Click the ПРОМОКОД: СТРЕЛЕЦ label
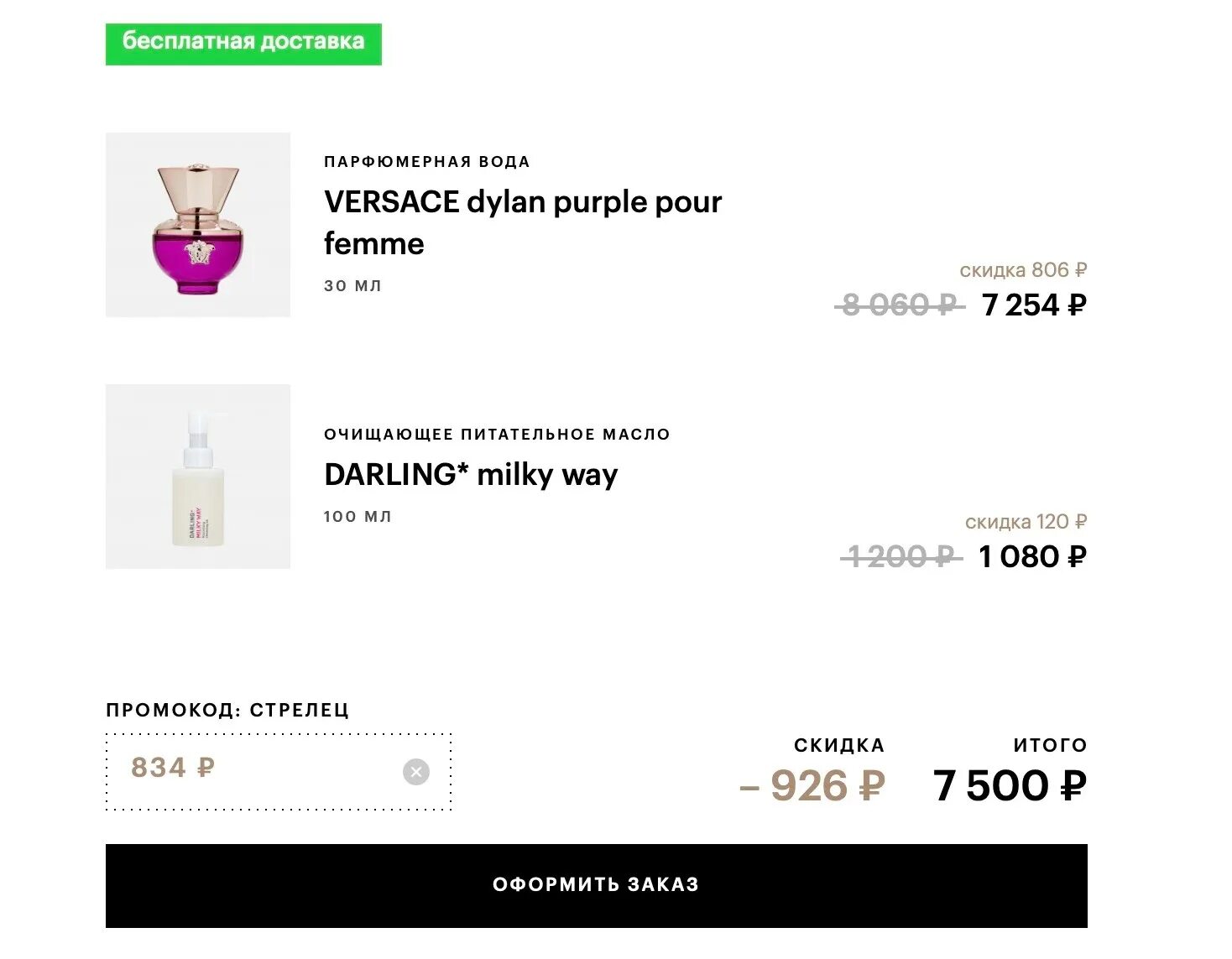Screen dimensions: 1232x959 click(x=227, y=710)
